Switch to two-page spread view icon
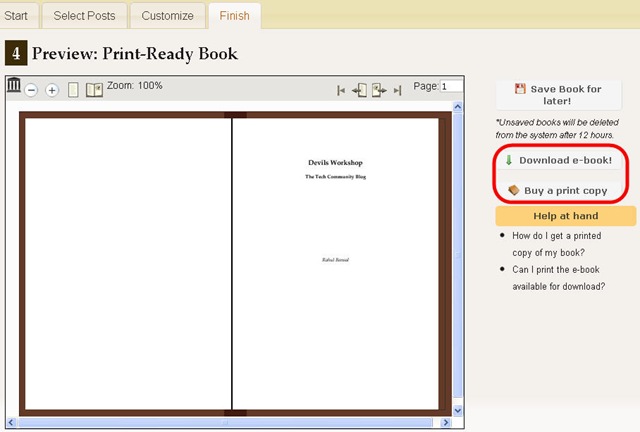 [x=94, y=90]
